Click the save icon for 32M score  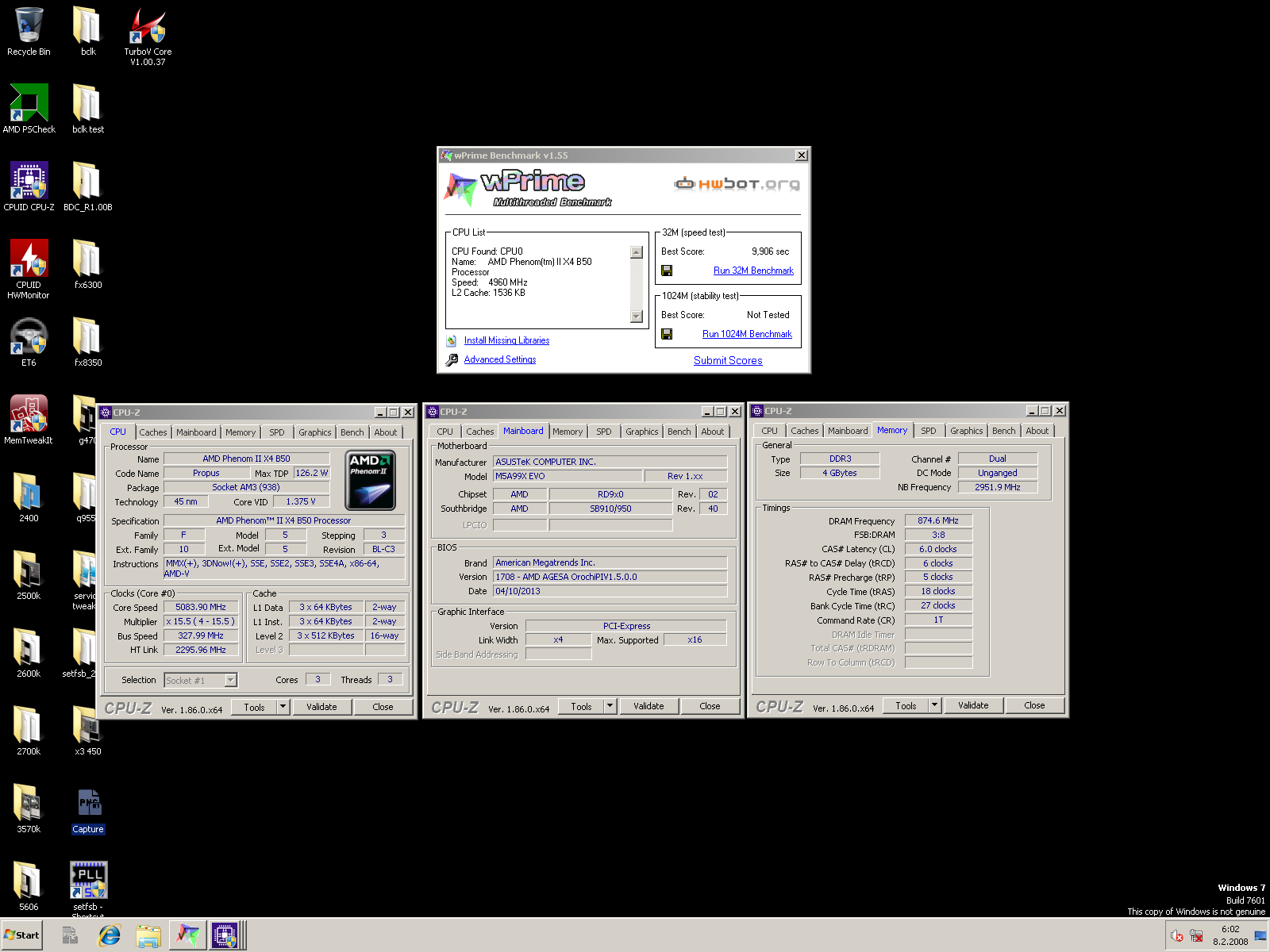point(667,271)
